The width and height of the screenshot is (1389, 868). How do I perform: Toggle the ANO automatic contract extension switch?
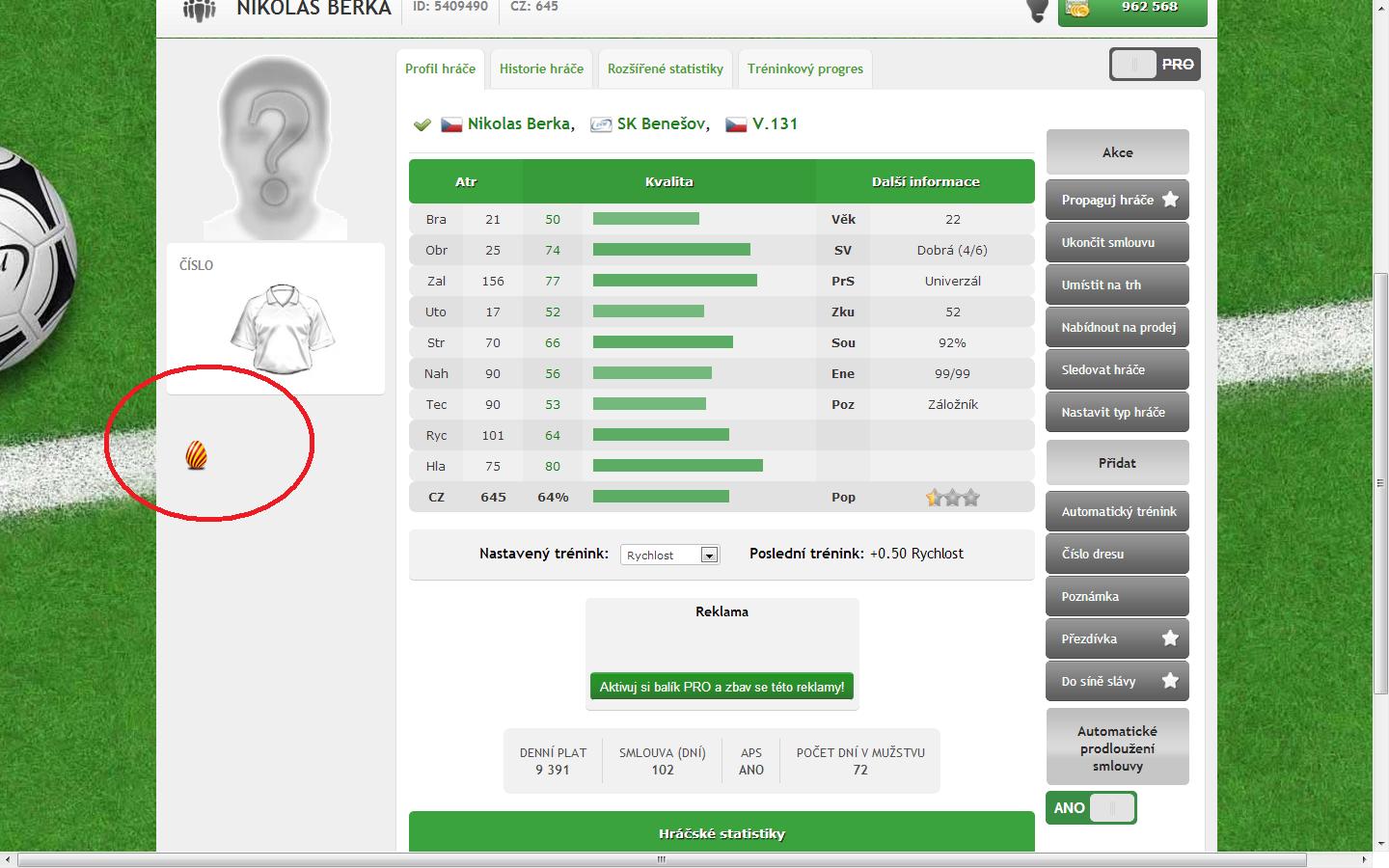(1091, 808)
